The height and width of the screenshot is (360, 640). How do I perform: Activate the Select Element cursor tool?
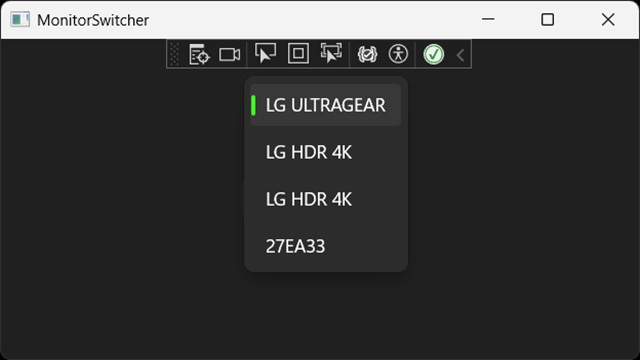point(265,53)
